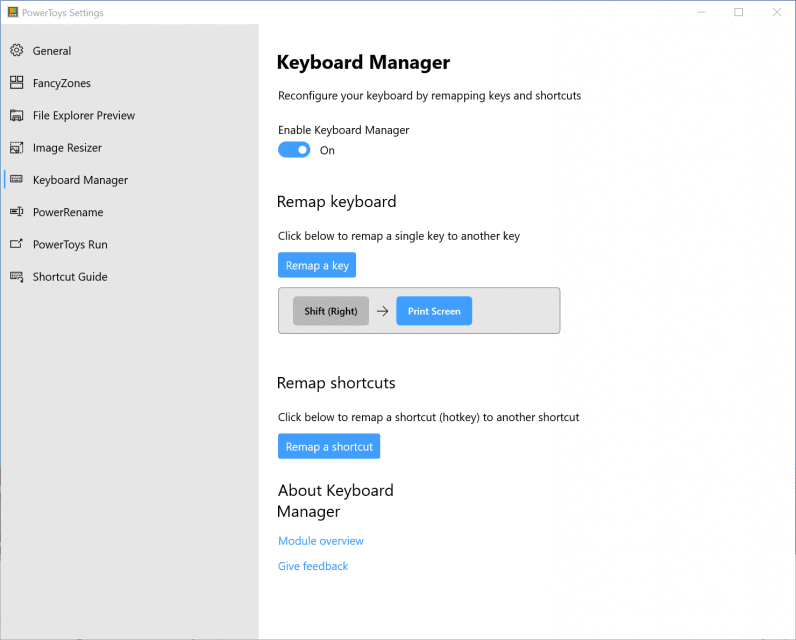Viewport: 796px width, 640px height.
Task: Click the Shortcut Guide icon
Action: [17, 277]
